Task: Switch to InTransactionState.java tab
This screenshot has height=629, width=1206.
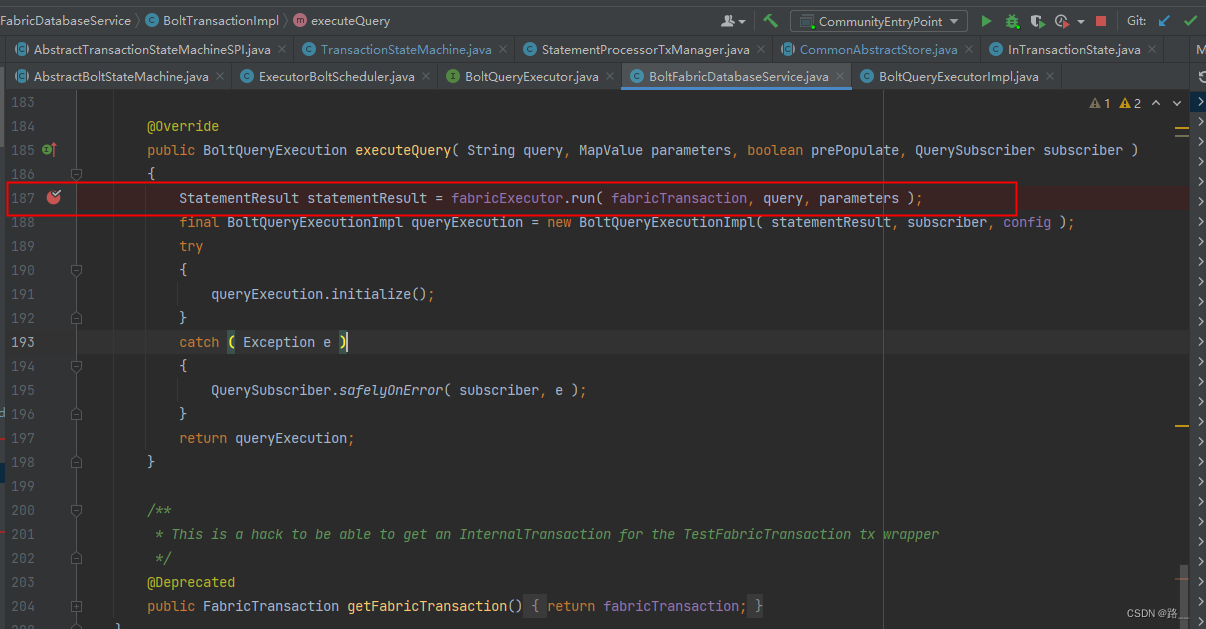Action: 1073,49
